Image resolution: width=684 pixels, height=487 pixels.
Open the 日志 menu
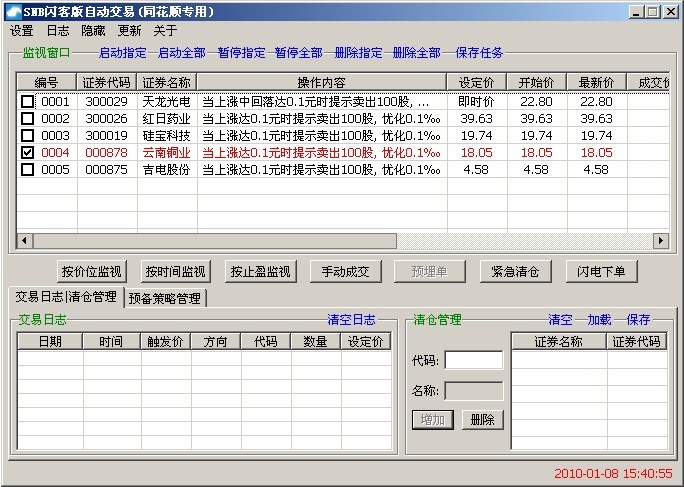tap(58, 31)
